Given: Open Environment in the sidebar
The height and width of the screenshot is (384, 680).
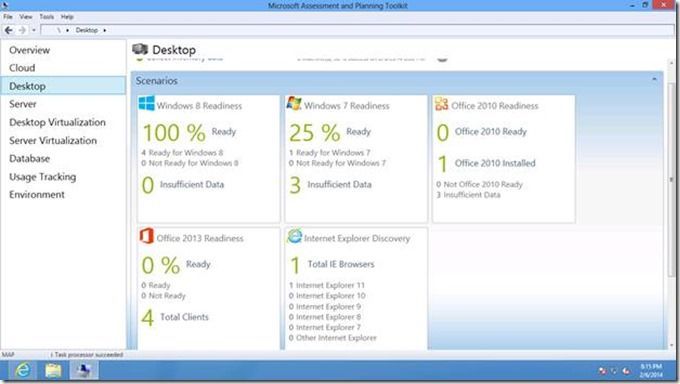Looking at the screenshot, I should [x=63, y=194].
